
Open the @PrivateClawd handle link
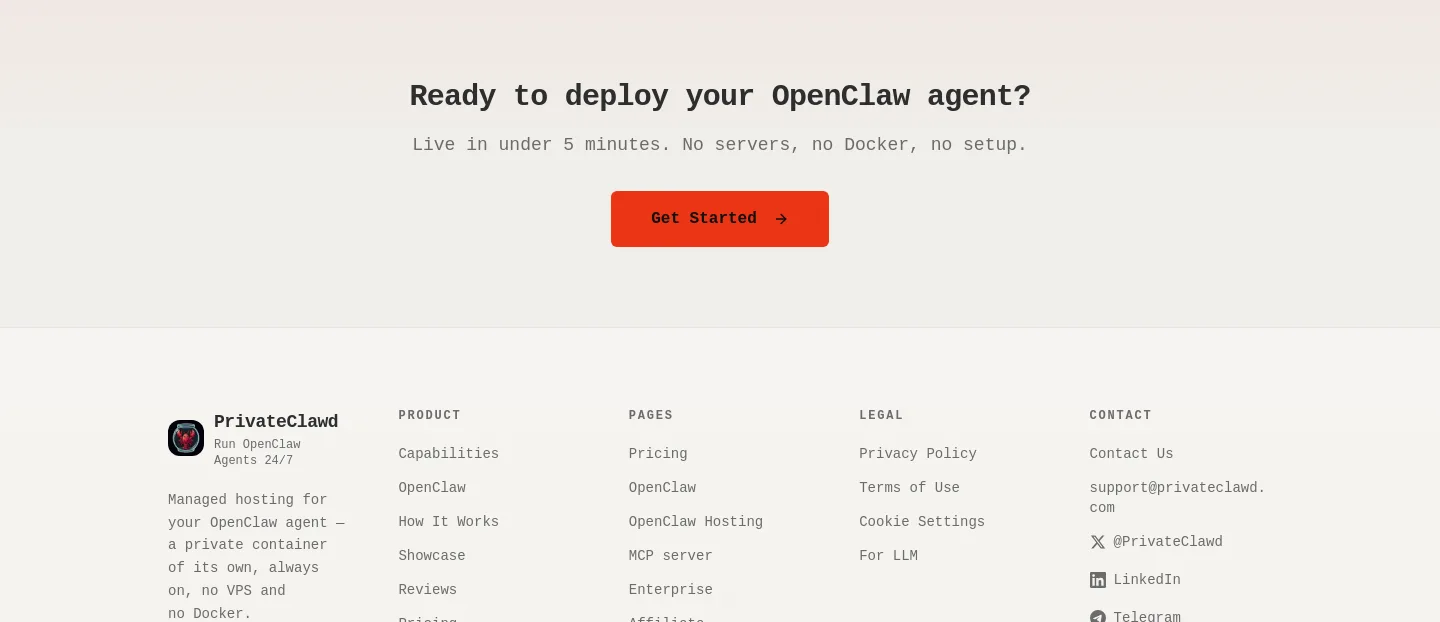pyautogui.click(x=1168, y=542)
